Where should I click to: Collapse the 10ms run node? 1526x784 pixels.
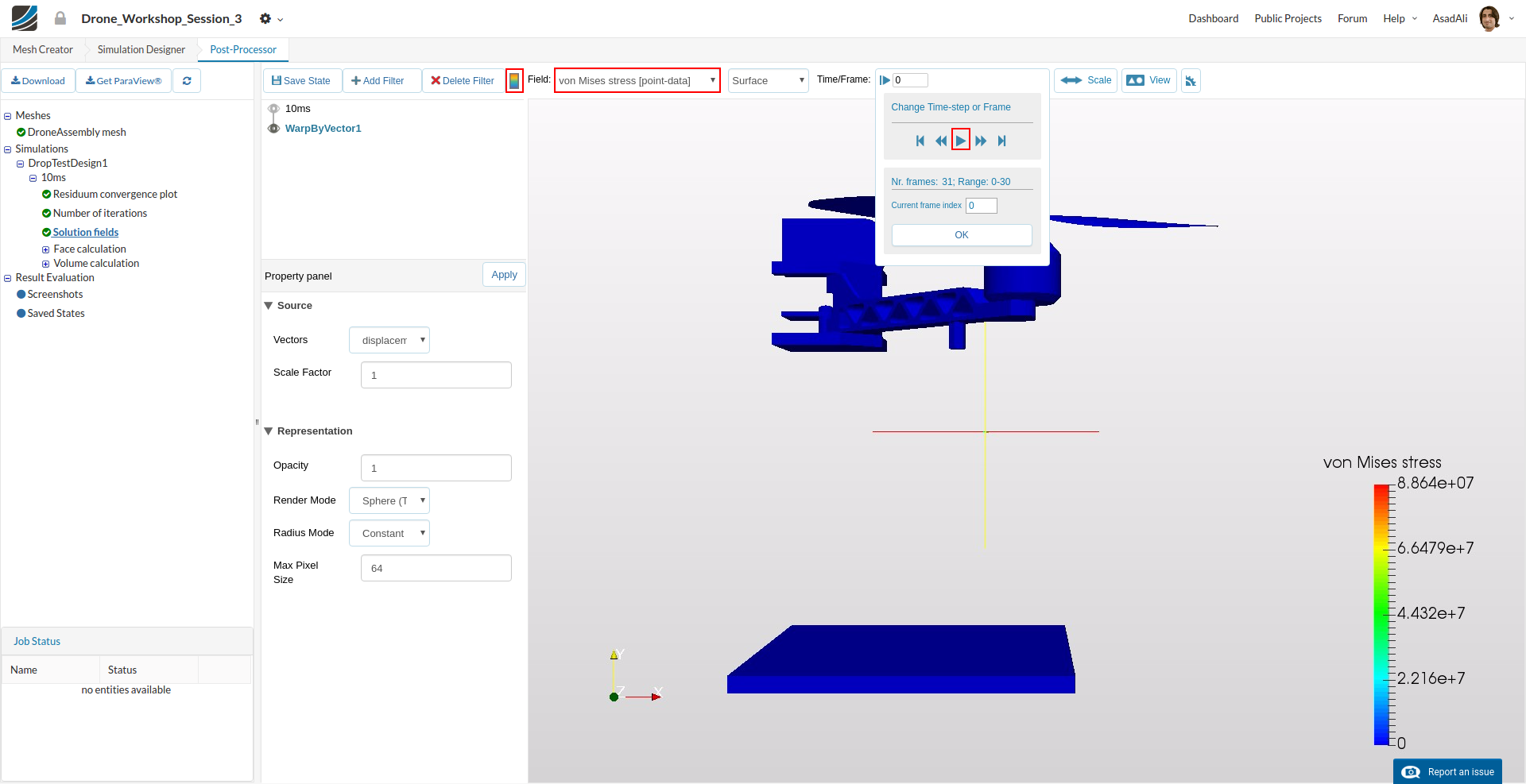(x=33, y=178)
